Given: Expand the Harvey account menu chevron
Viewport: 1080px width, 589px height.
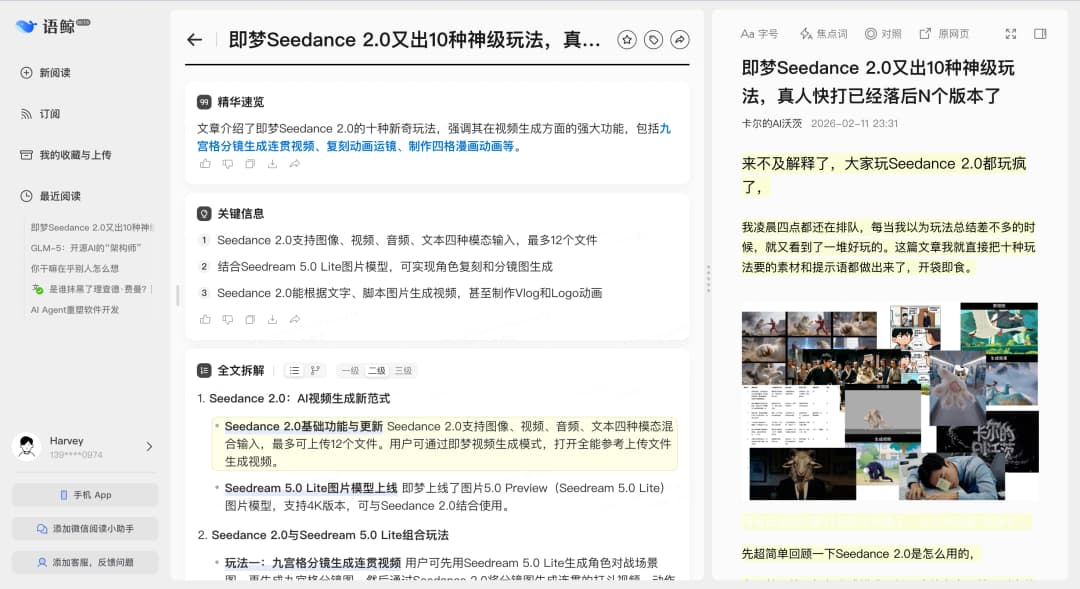Looking at the screenshot, I should [x=149, y=447].
